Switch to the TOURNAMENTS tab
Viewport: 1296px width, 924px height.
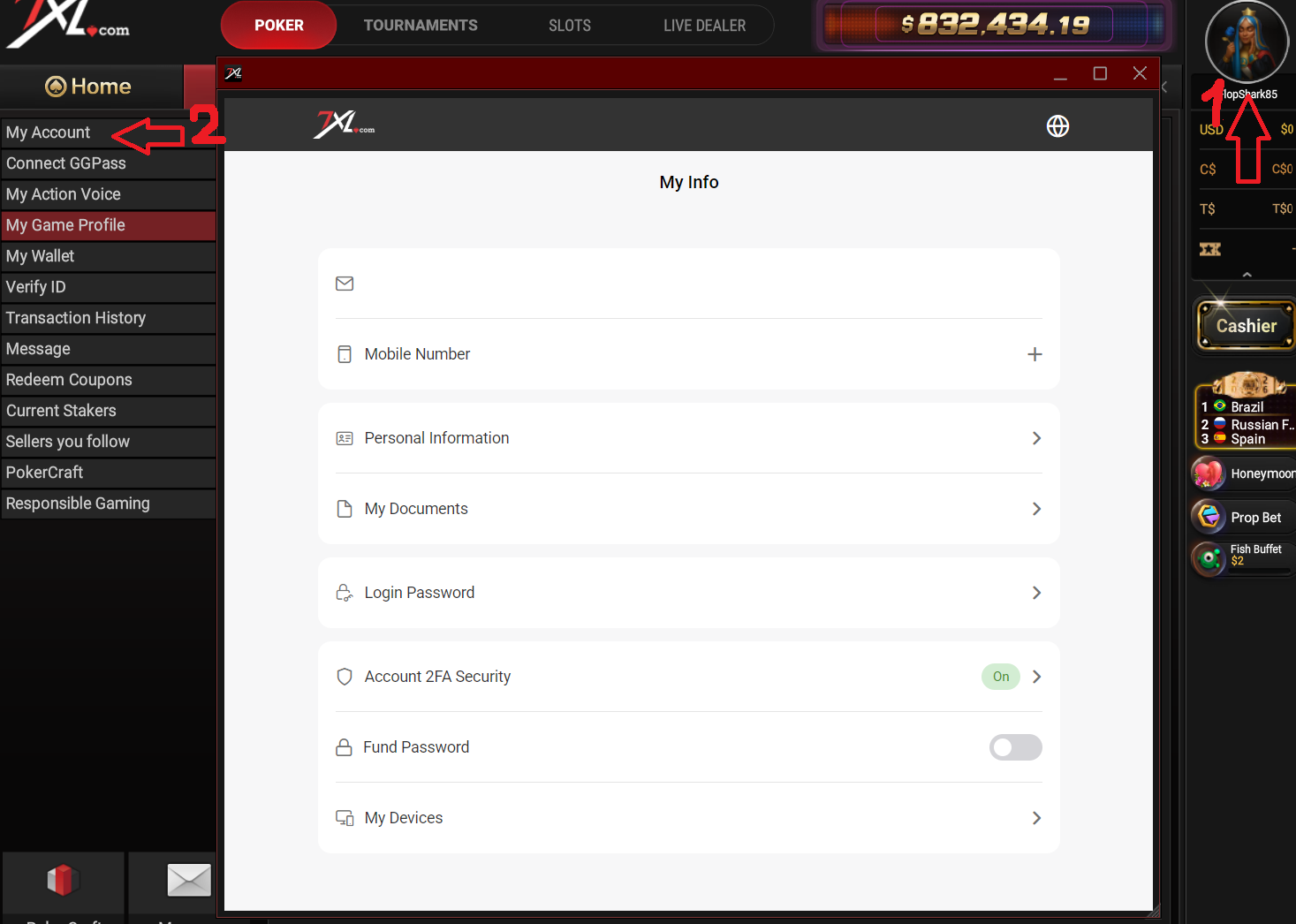(x=421, y=25)
